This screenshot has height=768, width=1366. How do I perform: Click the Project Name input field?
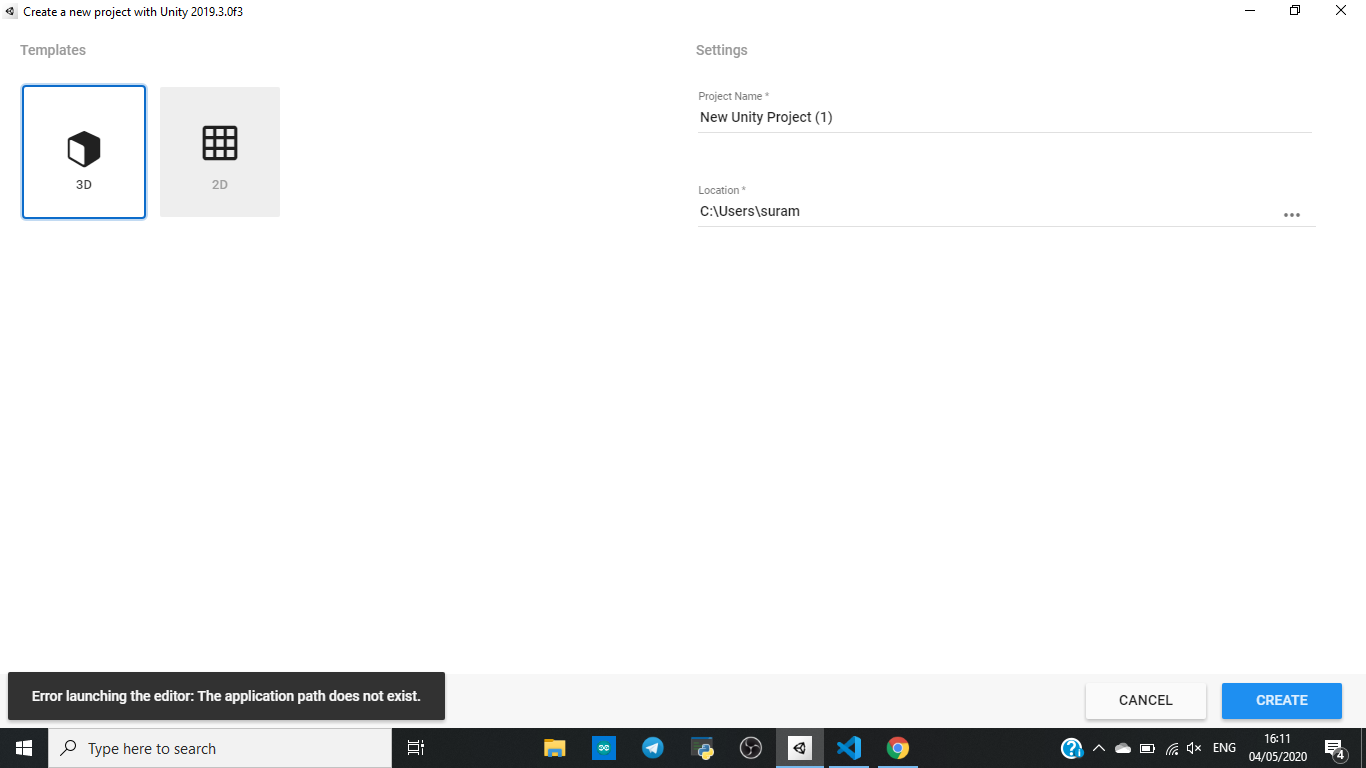[x=1004, y=117]
